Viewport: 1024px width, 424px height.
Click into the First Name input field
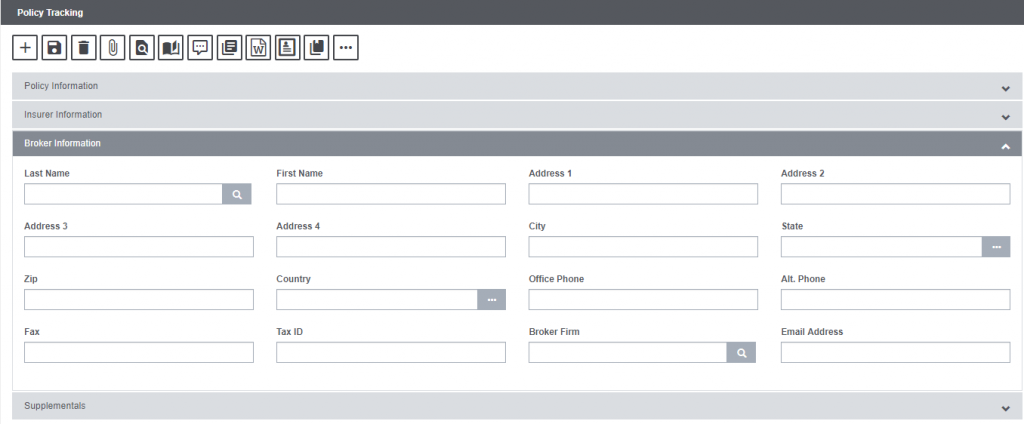(391, 194)
